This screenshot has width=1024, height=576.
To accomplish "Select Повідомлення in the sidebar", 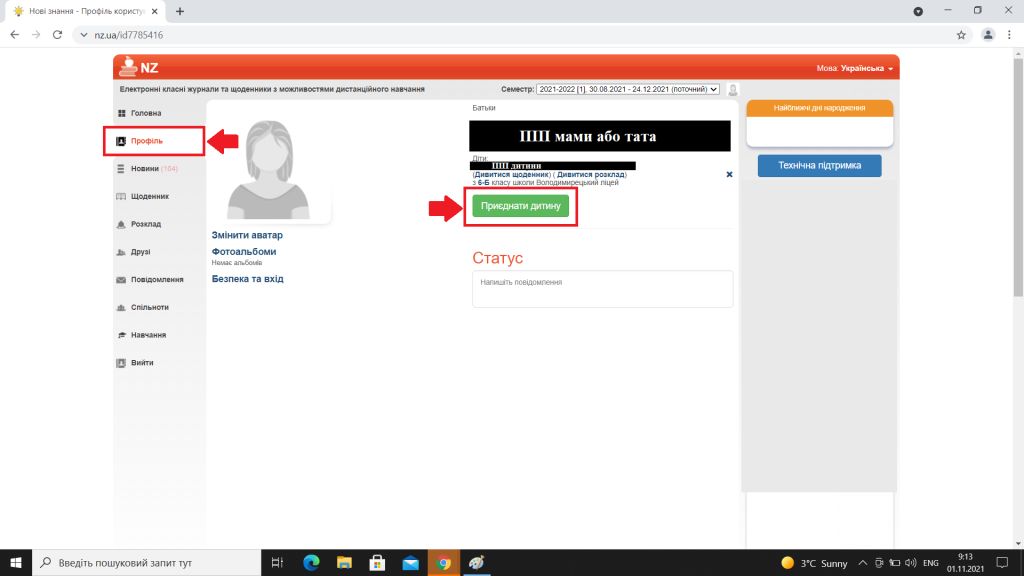I will (156, 280).
